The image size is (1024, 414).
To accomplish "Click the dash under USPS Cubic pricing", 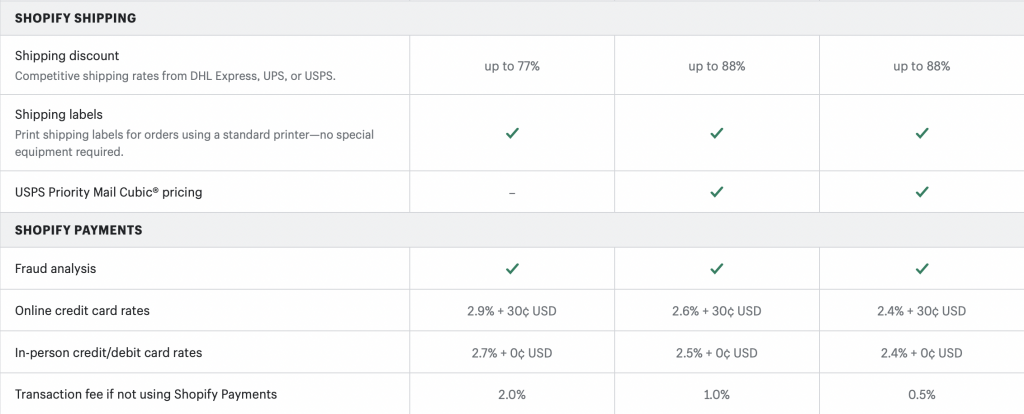I will pos(512,193).
